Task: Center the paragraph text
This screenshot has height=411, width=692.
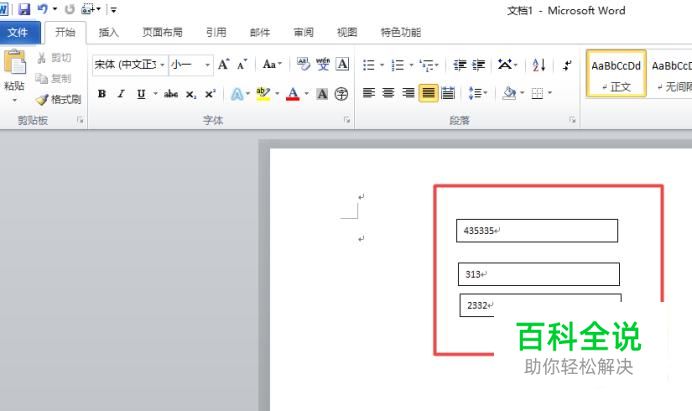Action: tap(388, 93)
